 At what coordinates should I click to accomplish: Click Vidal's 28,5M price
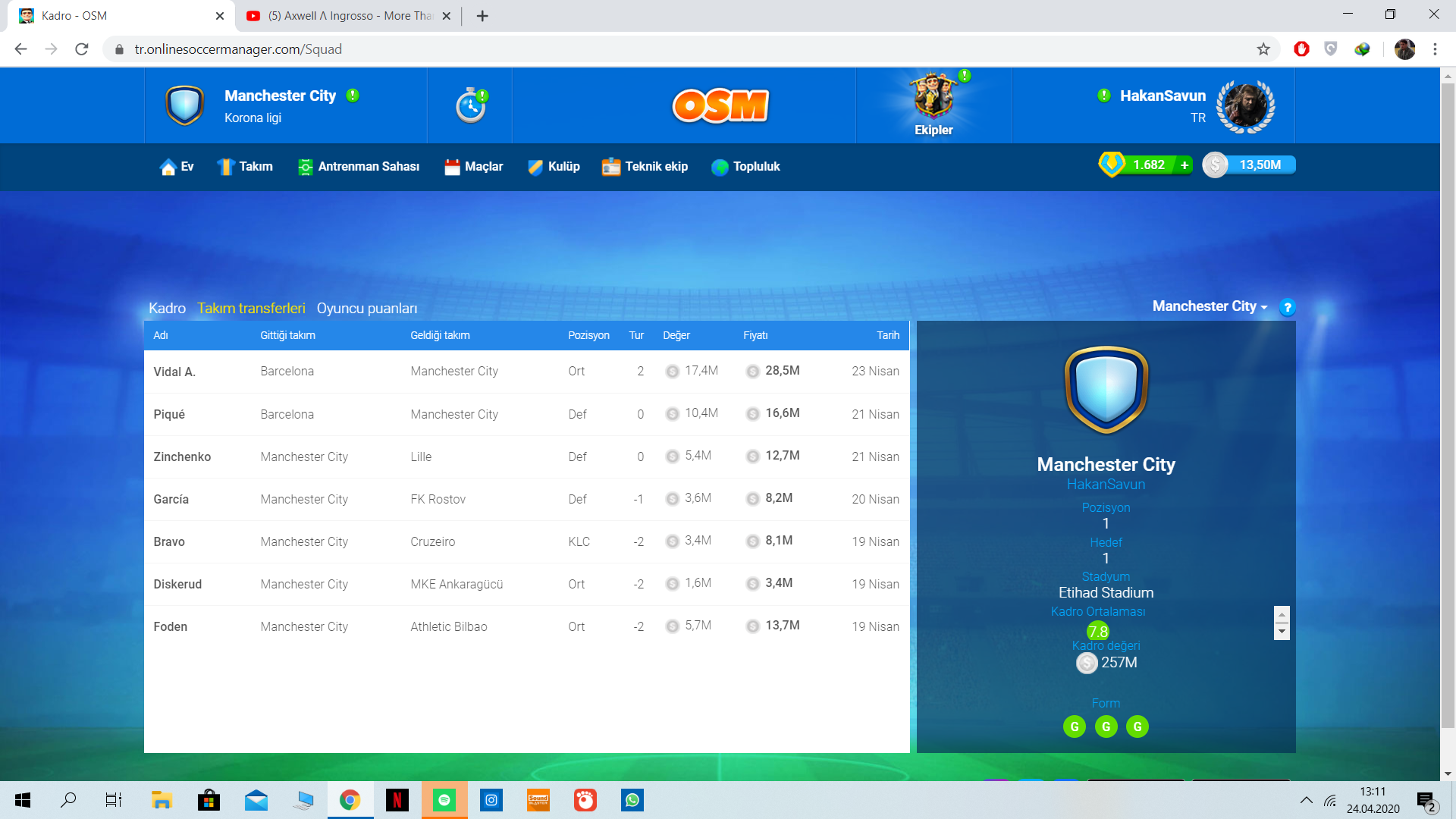[782, 371]
